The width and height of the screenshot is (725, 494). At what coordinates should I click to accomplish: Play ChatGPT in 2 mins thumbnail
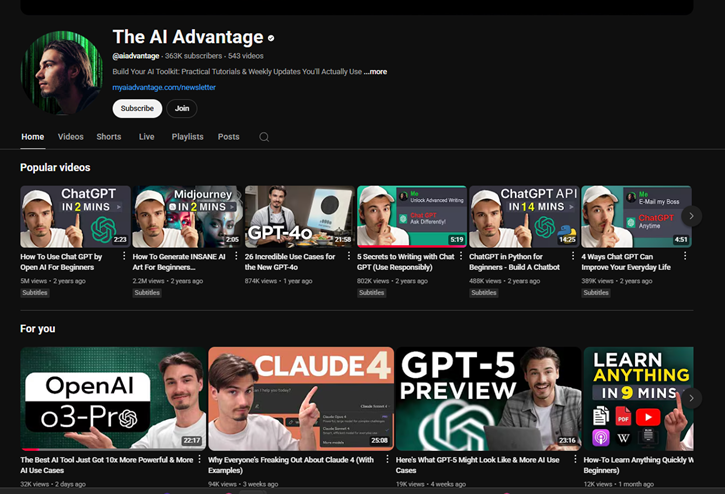75,216
